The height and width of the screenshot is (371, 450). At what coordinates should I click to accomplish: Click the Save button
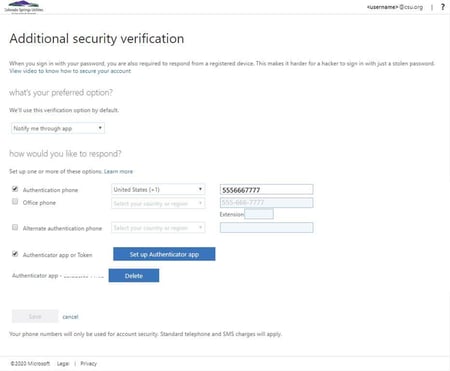click(x=35, y=316)
